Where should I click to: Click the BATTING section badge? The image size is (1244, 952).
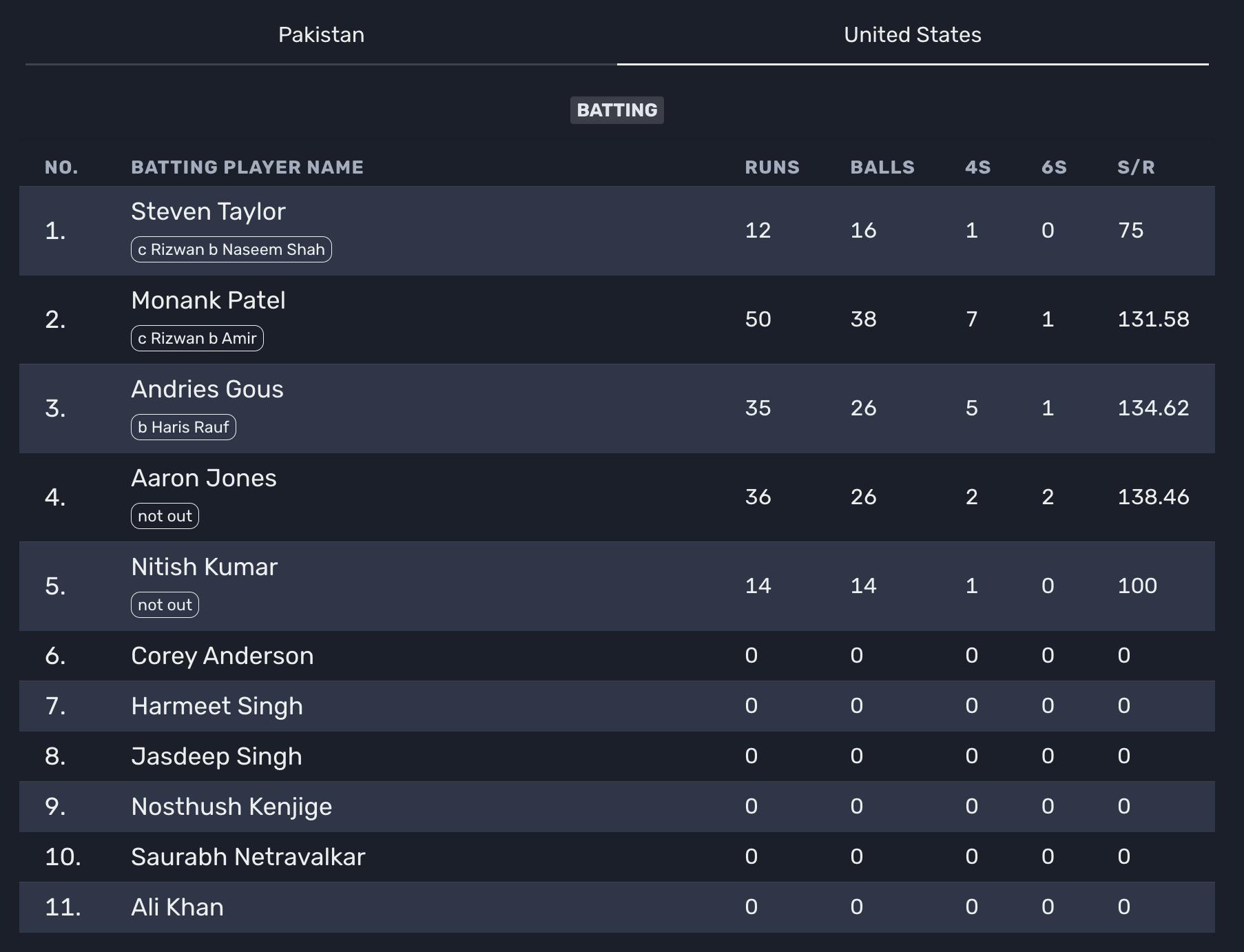(616, 110)
